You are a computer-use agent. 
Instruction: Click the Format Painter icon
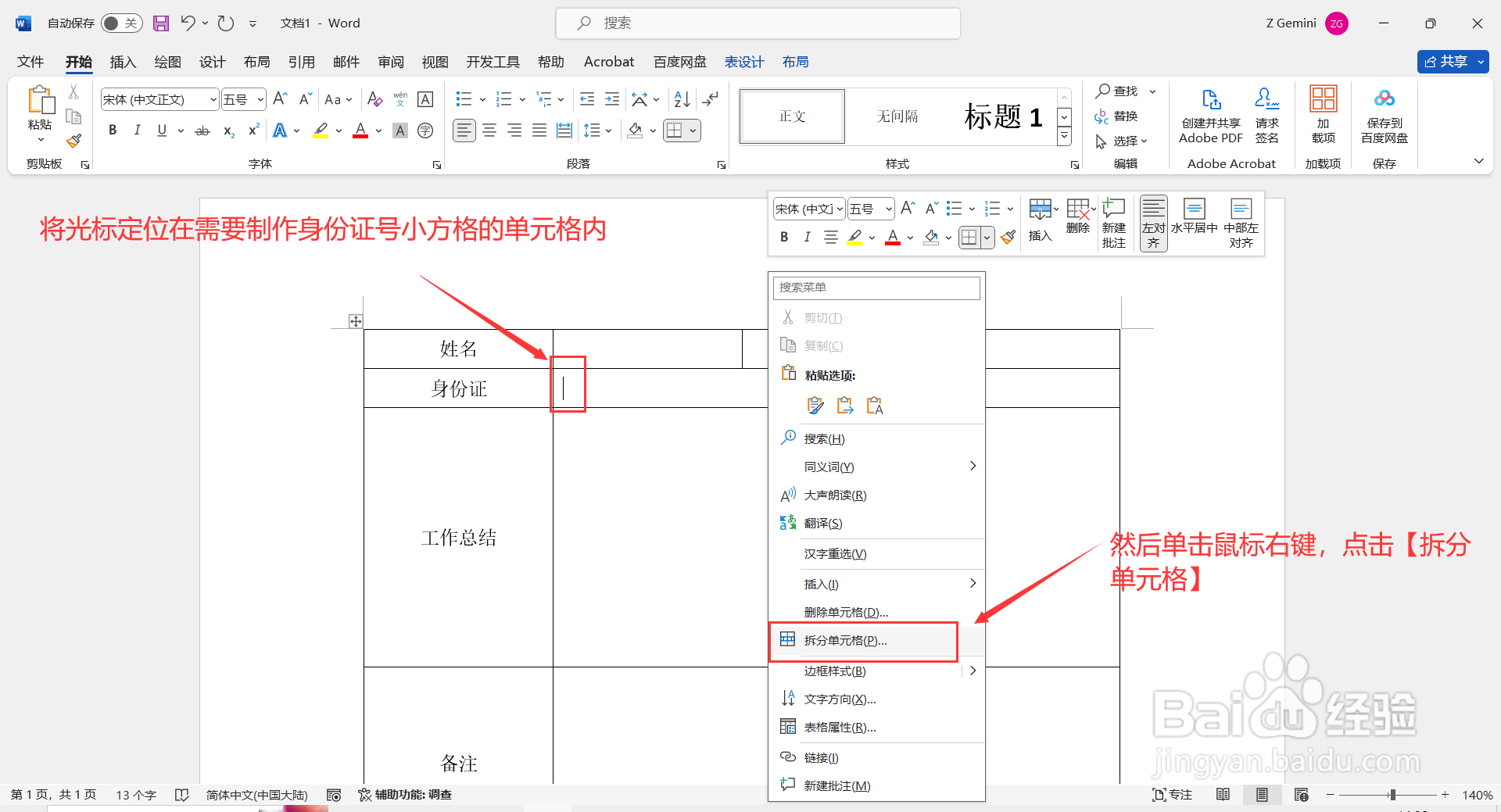coord(73,141)
